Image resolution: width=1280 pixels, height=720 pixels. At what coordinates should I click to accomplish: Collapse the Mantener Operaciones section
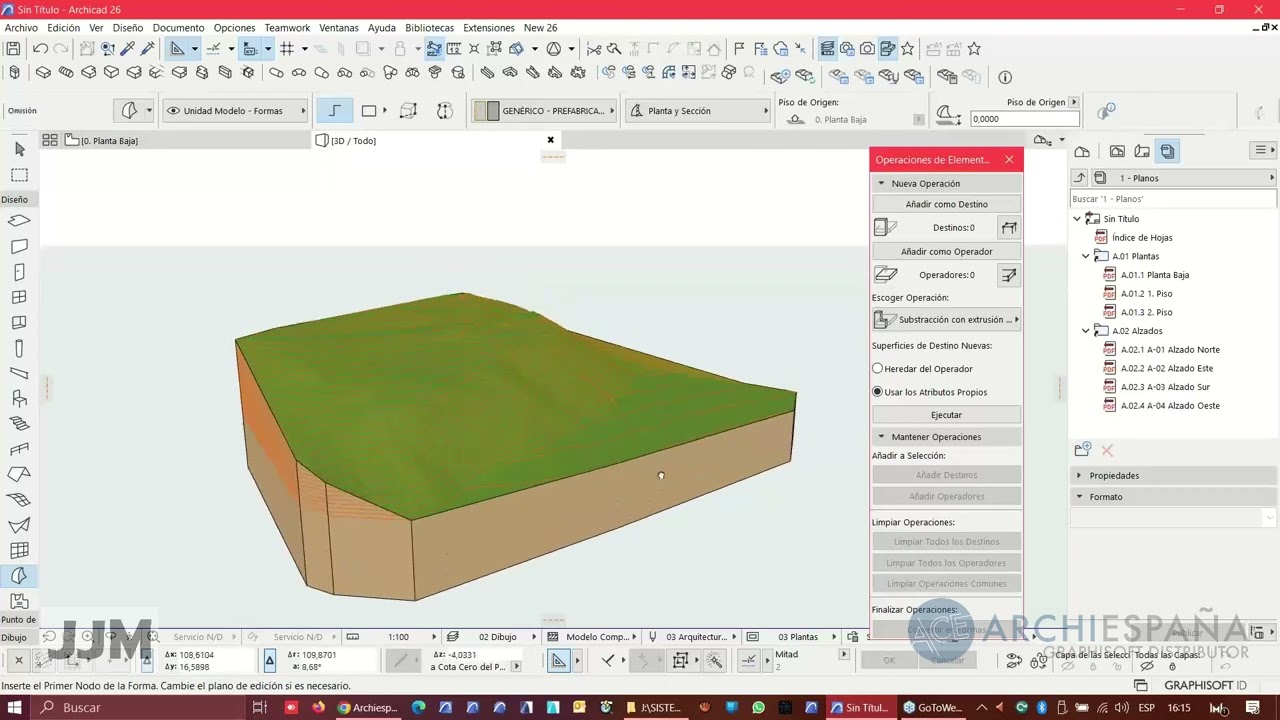[881, 437]
